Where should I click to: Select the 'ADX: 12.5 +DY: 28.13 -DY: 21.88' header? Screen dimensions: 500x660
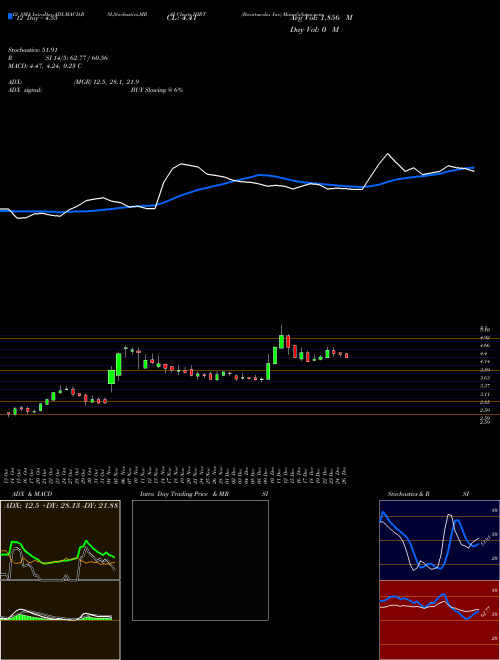click(61, 505)
